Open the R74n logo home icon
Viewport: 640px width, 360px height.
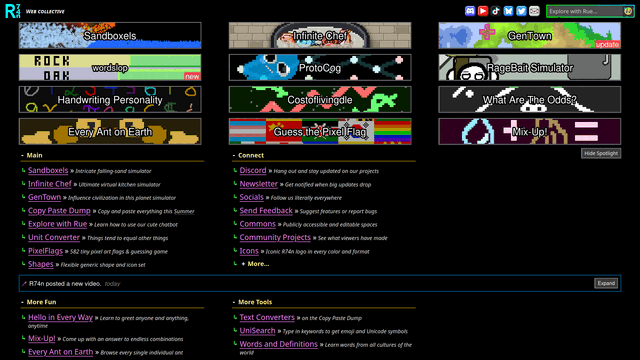tap(13, 11)
